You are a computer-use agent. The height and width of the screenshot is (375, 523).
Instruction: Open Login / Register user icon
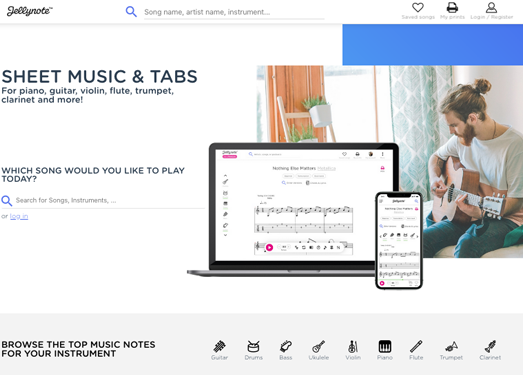coord(491,7)
